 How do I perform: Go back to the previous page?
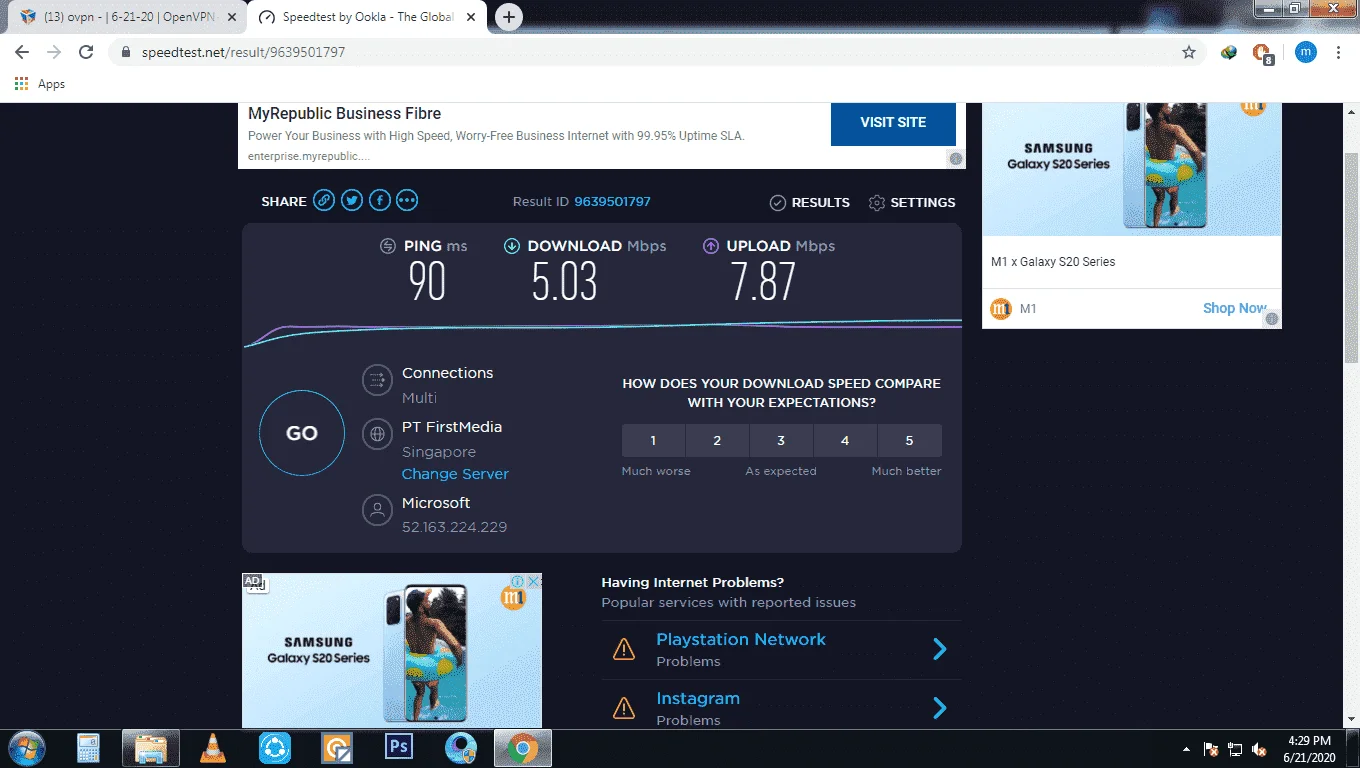pos(22,52)
